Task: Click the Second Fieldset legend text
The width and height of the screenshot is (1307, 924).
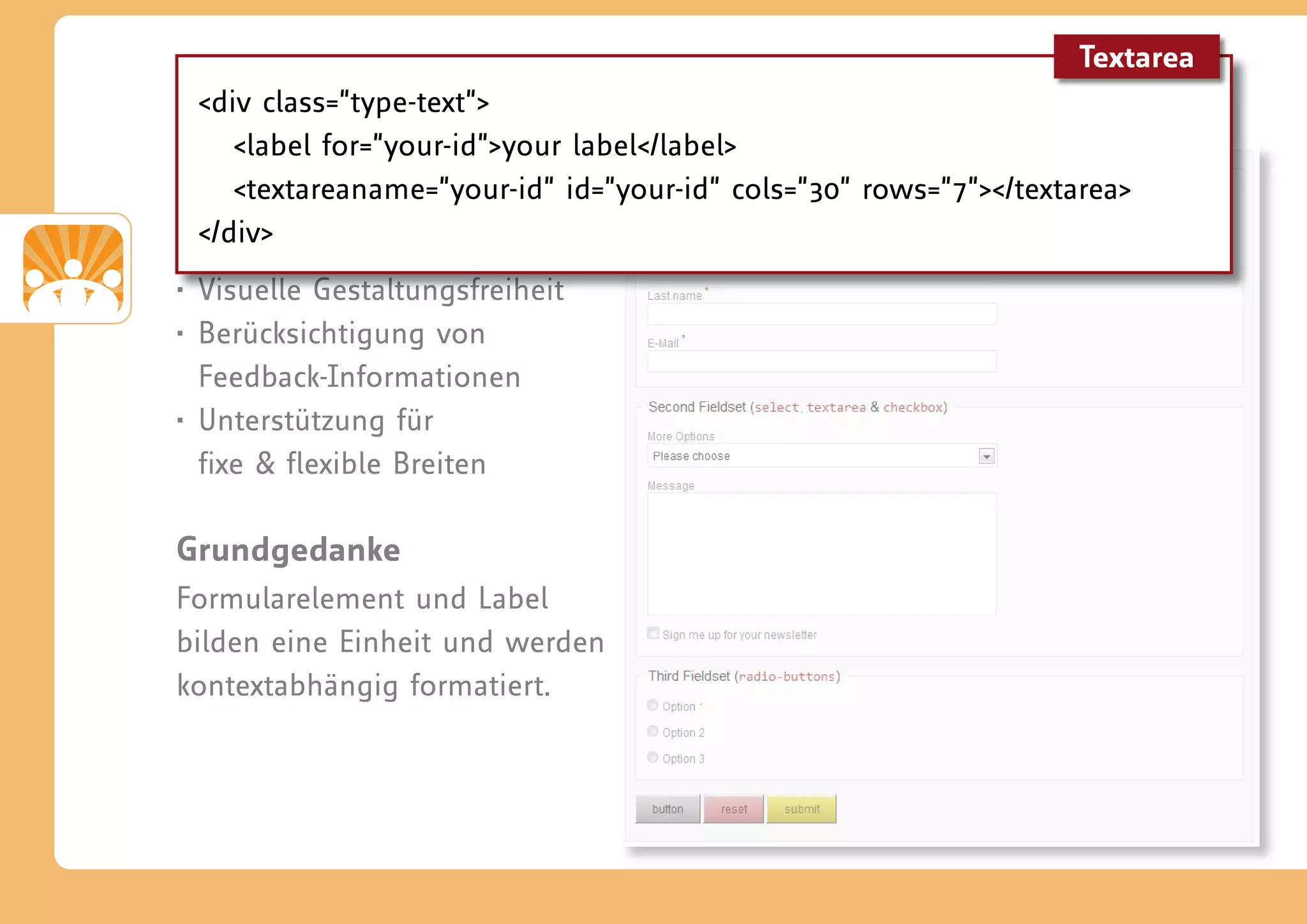Action: 798,407
